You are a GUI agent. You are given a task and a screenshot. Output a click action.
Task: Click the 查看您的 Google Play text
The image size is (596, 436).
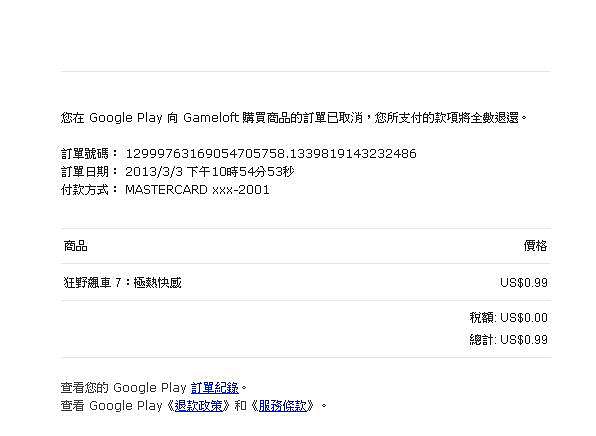[124, 388]
